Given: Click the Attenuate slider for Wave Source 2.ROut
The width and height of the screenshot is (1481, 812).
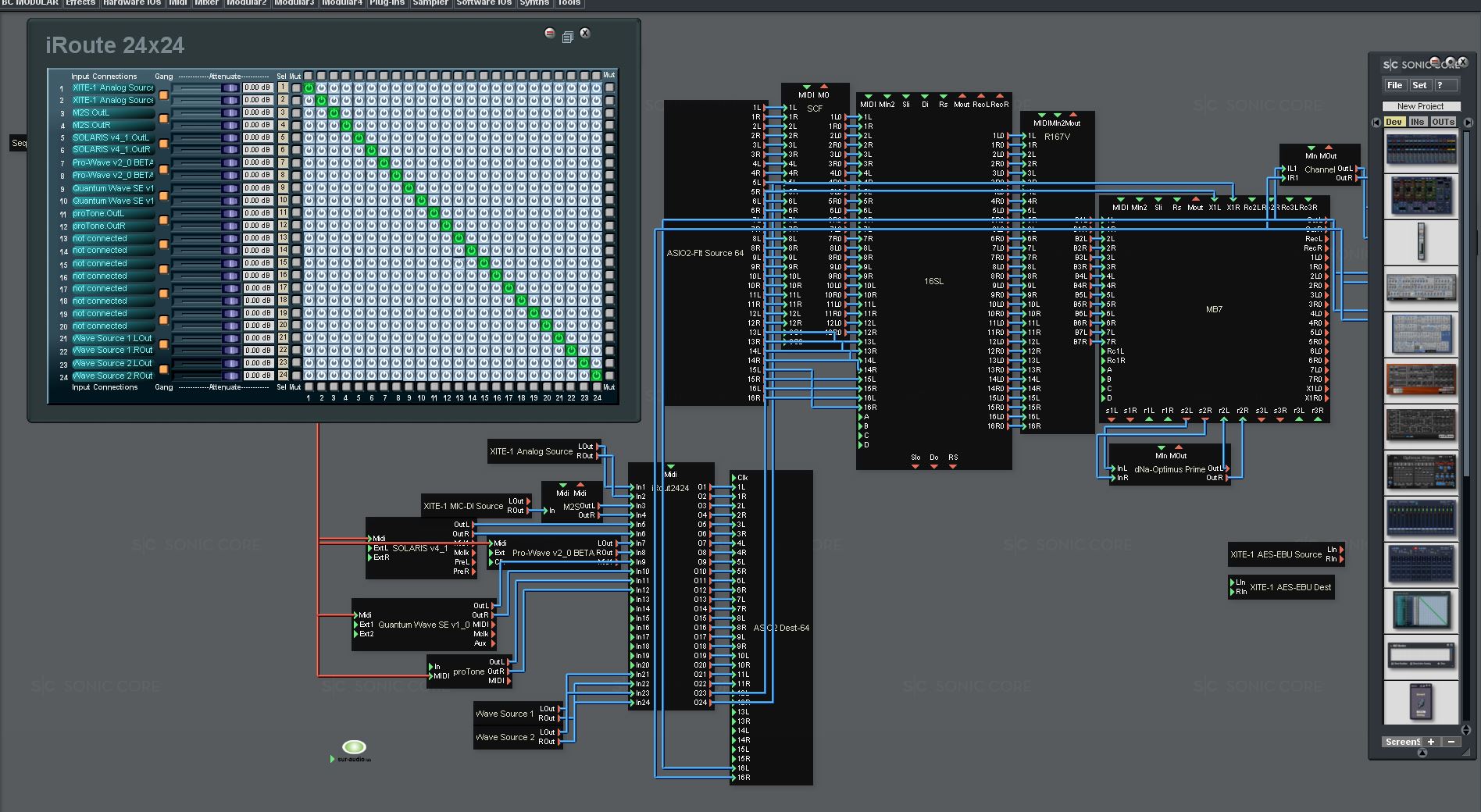Looking at the screenshot, I should (x=205, y=376).
